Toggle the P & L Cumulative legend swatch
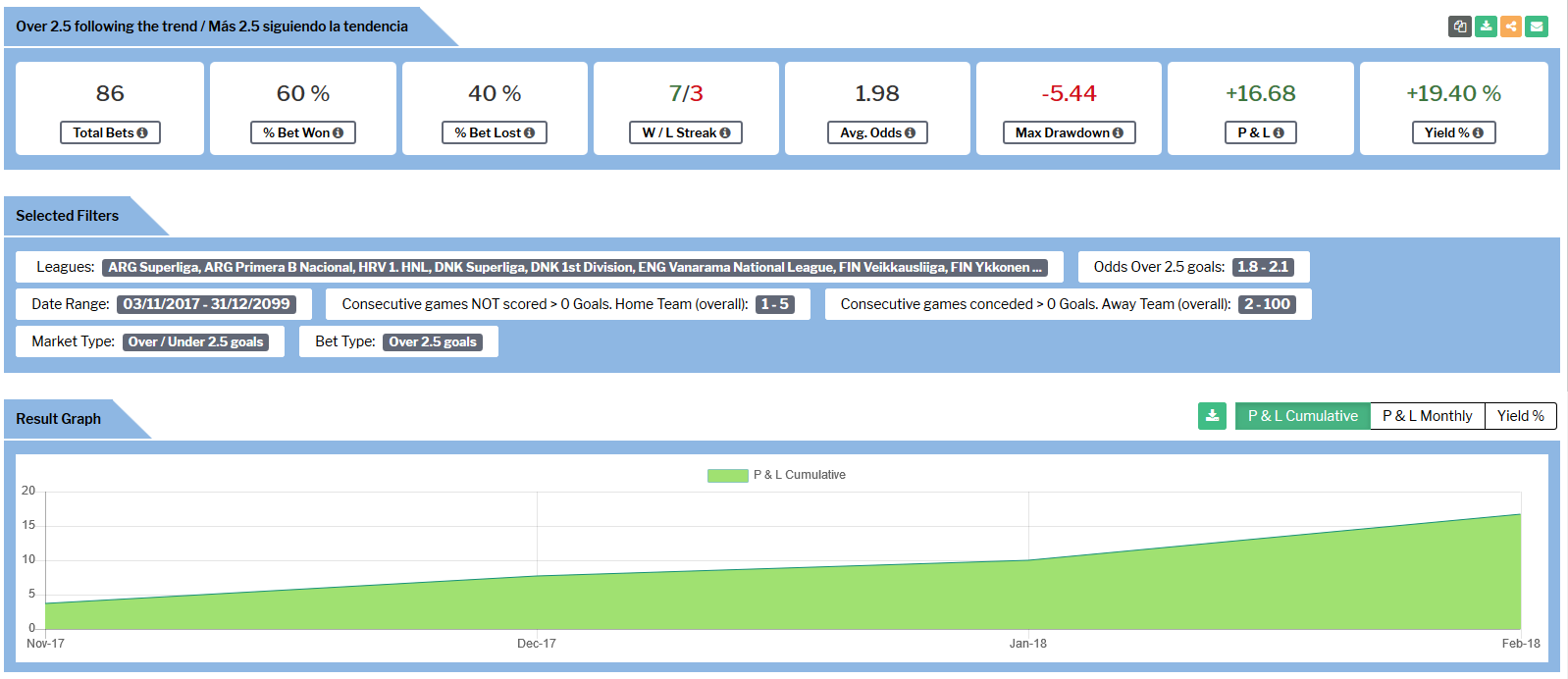Screen dimensions: 1568x679 click(727, 476)
